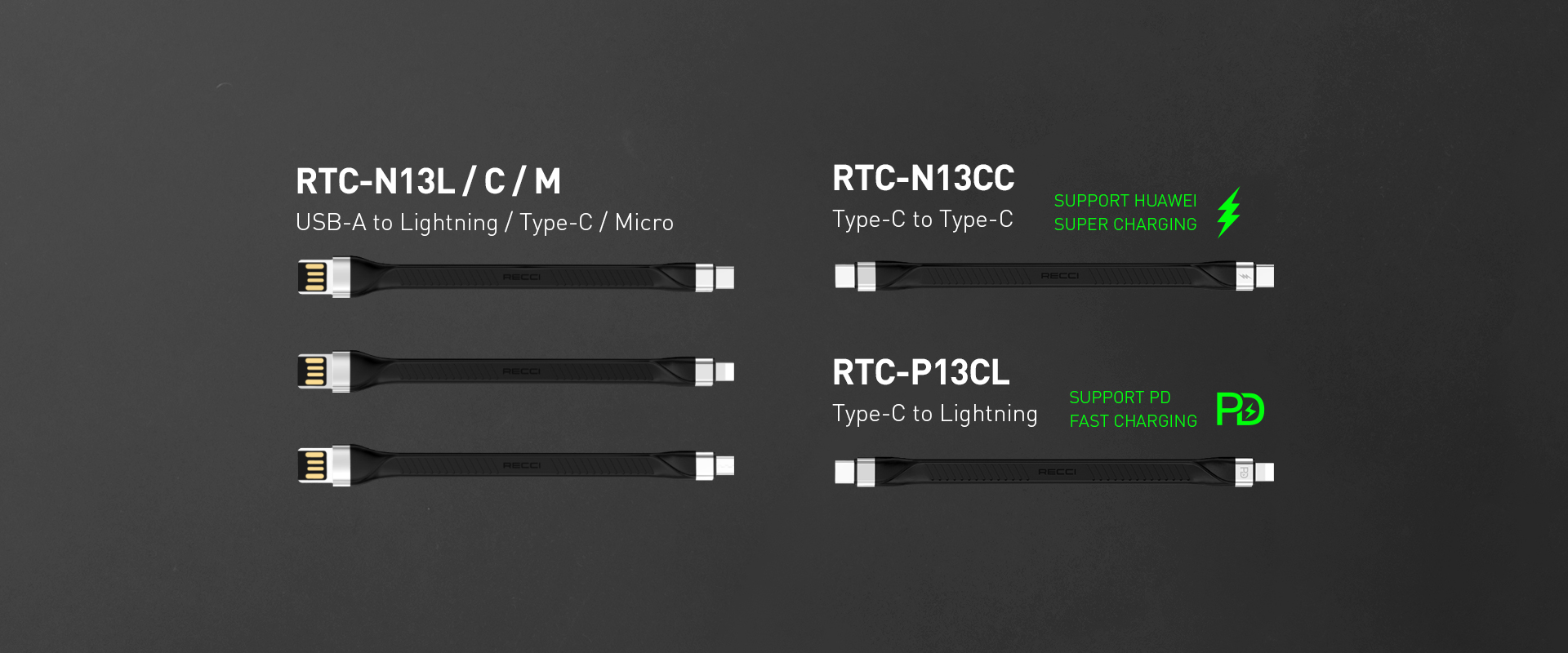Click the Lightning tip of the RTC-P13CL cable
Image resolution: width=1568 pixels, height=653 pixels.
coord(1264,472)
